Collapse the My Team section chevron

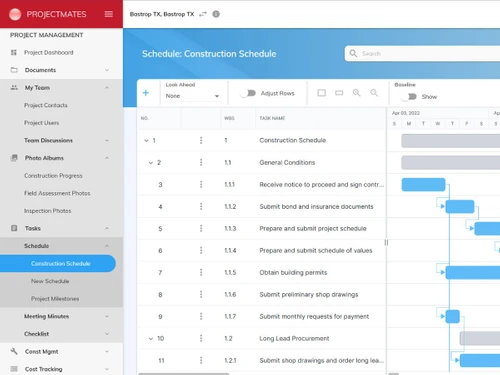pos(107,88)
